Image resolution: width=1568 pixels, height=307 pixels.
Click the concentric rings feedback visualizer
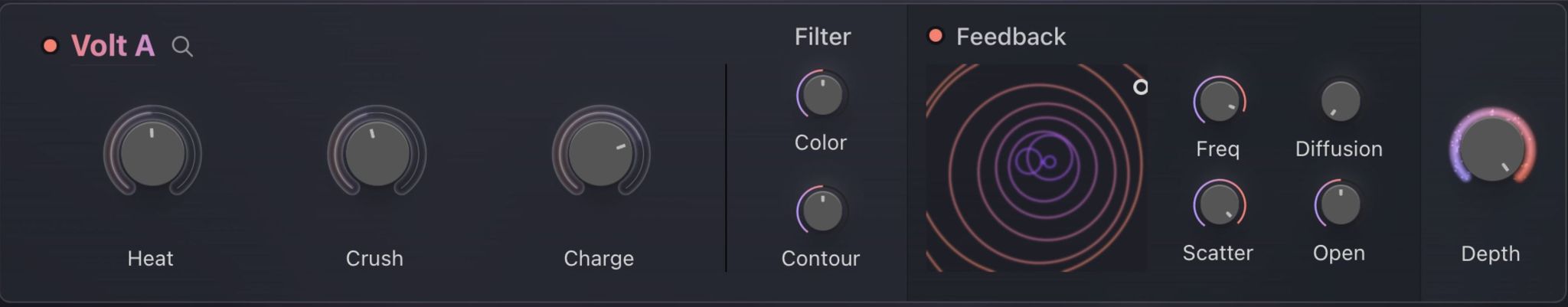[x=1035, y=167]
